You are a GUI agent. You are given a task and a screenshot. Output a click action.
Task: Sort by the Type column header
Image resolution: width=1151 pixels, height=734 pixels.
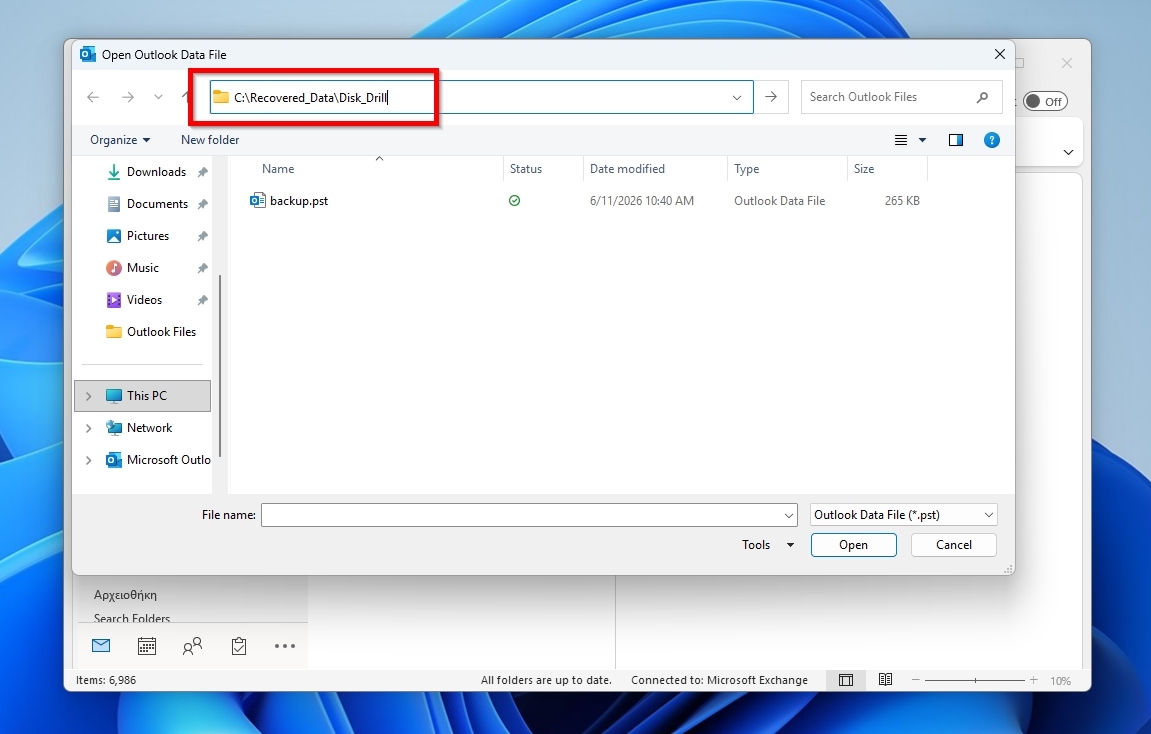coord(747,169)
